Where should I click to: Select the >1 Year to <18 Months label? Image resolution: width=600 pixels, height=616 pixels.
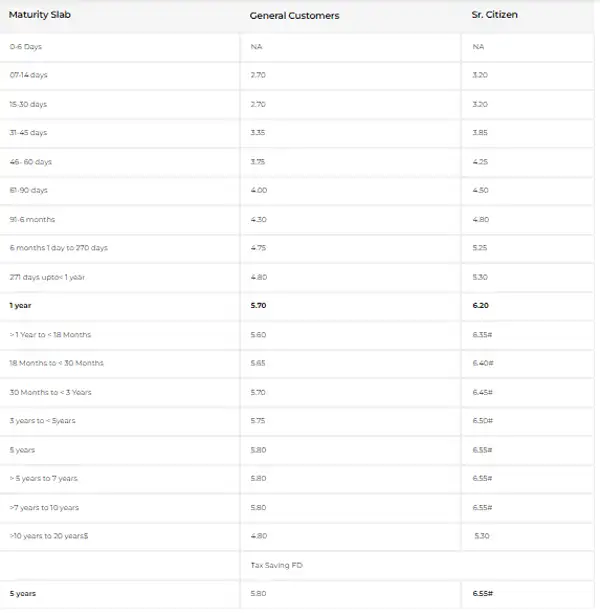click(50, 335)
